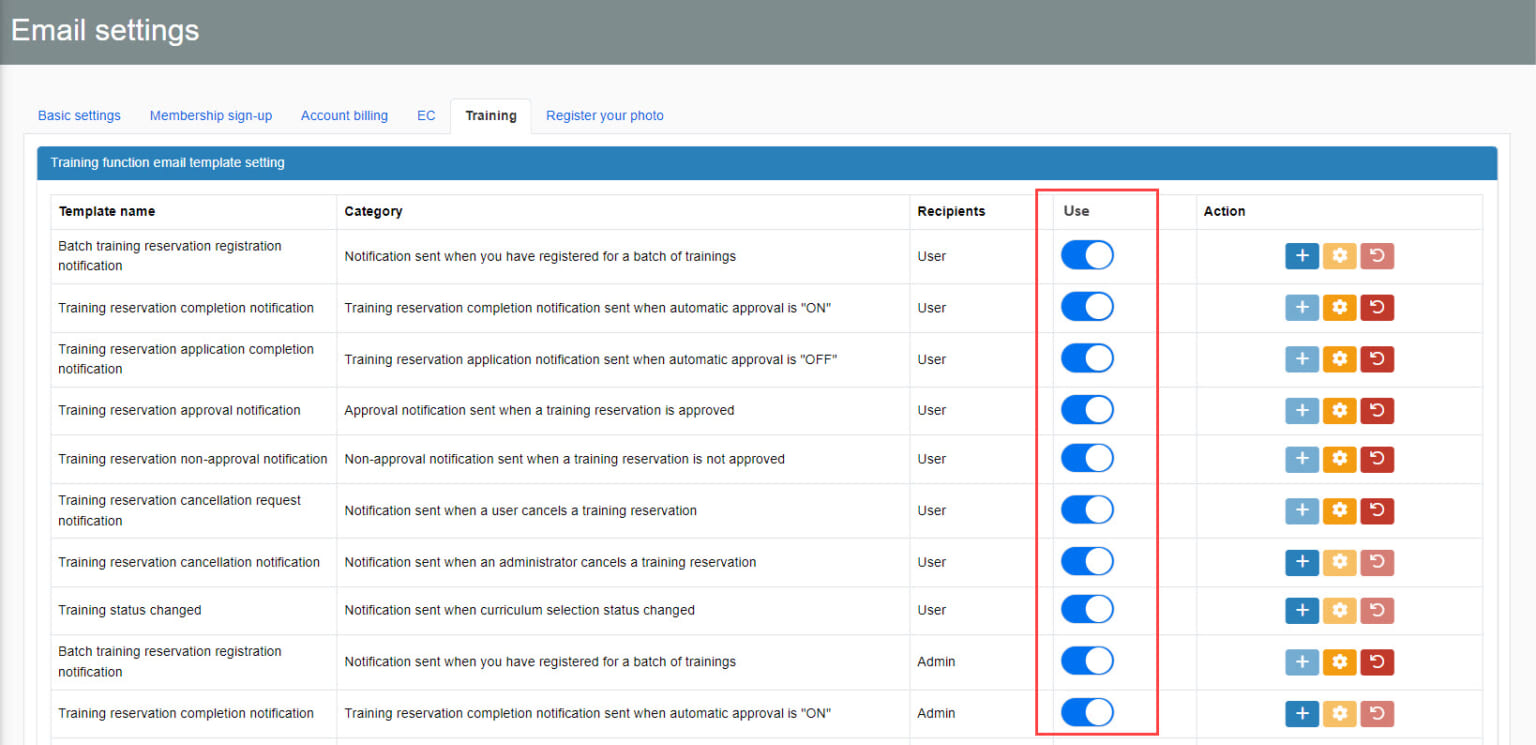Open gear settings on the last Admin completion notification row

point(1339,713)
